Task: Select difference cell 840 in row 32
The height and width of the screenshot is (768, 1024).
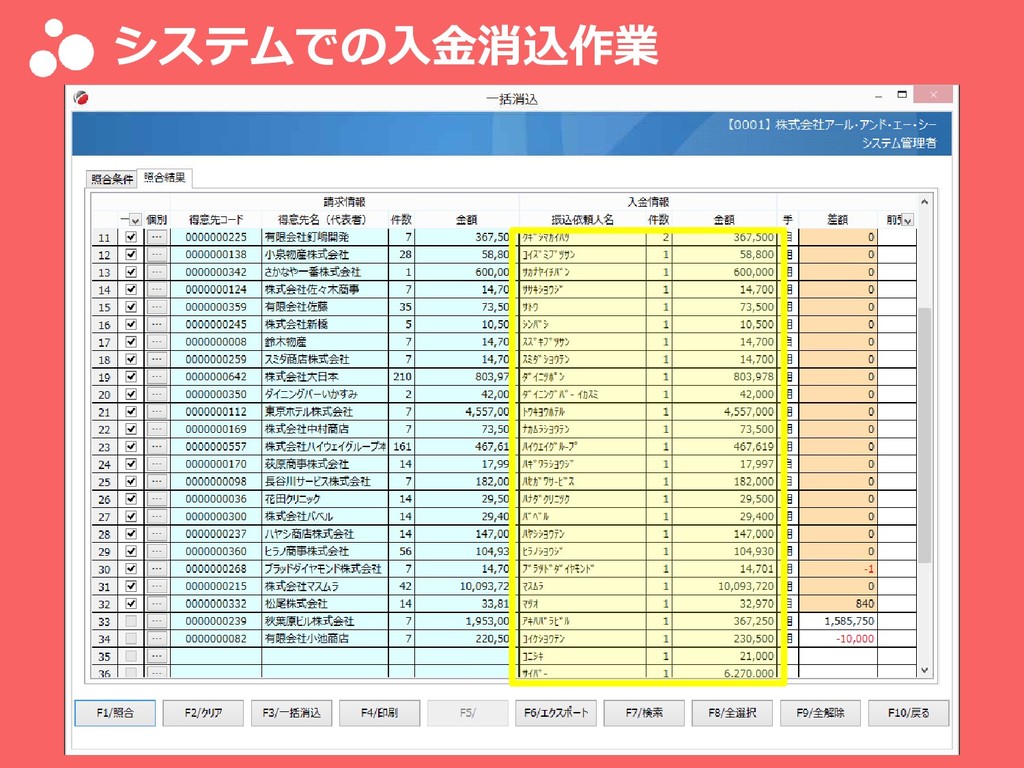Action: pyautogui.click(x=837, y=603)
